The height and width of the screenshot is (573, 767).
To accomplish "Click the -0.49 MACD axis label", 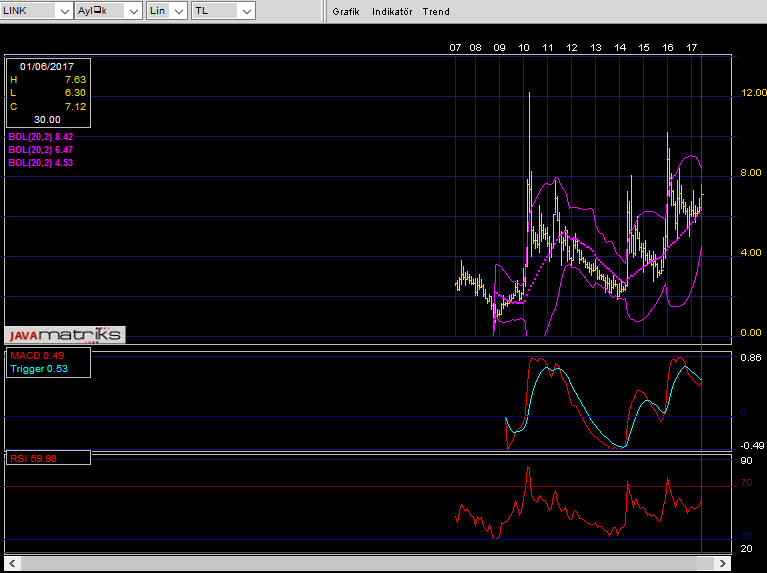I will click(x=752, y=446).
